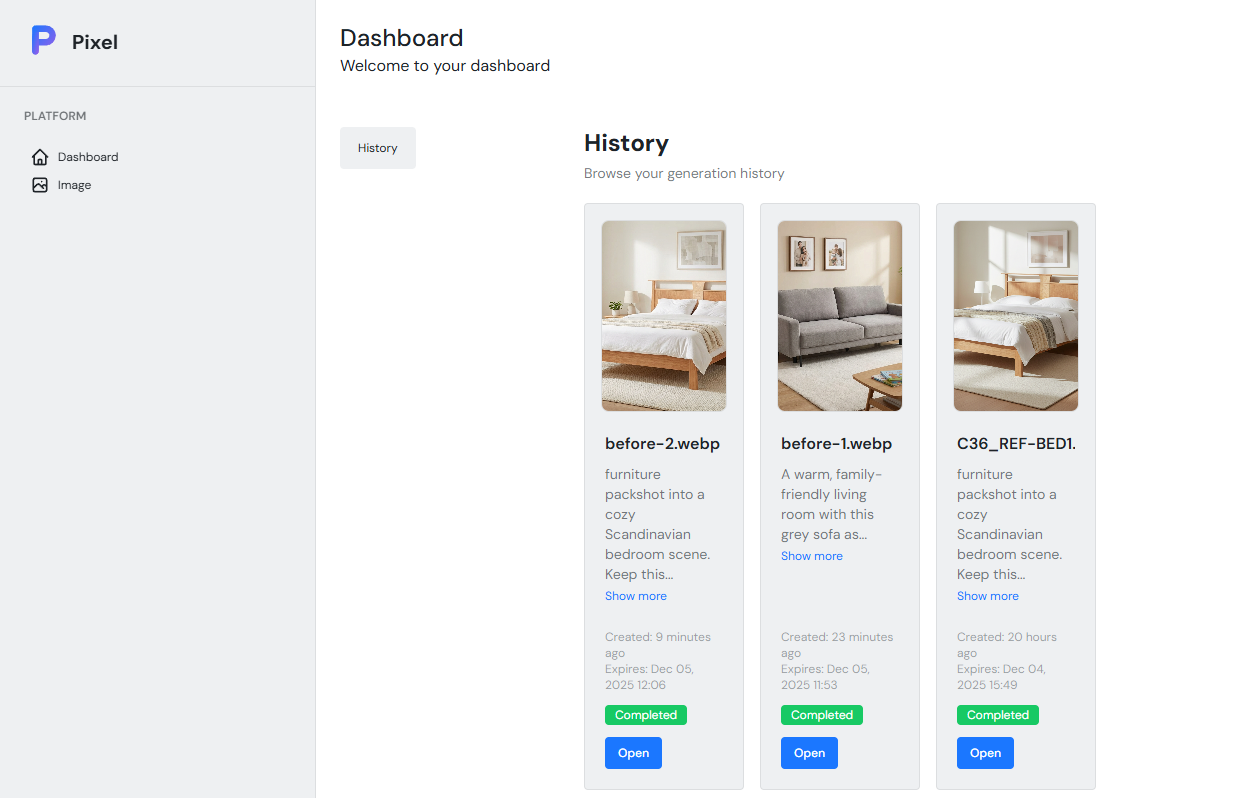The width and height of the screenshot is (1248, 798).
Task: Navigate to Dashboard via sidebar entry
Action: click(x=86, y=156)
